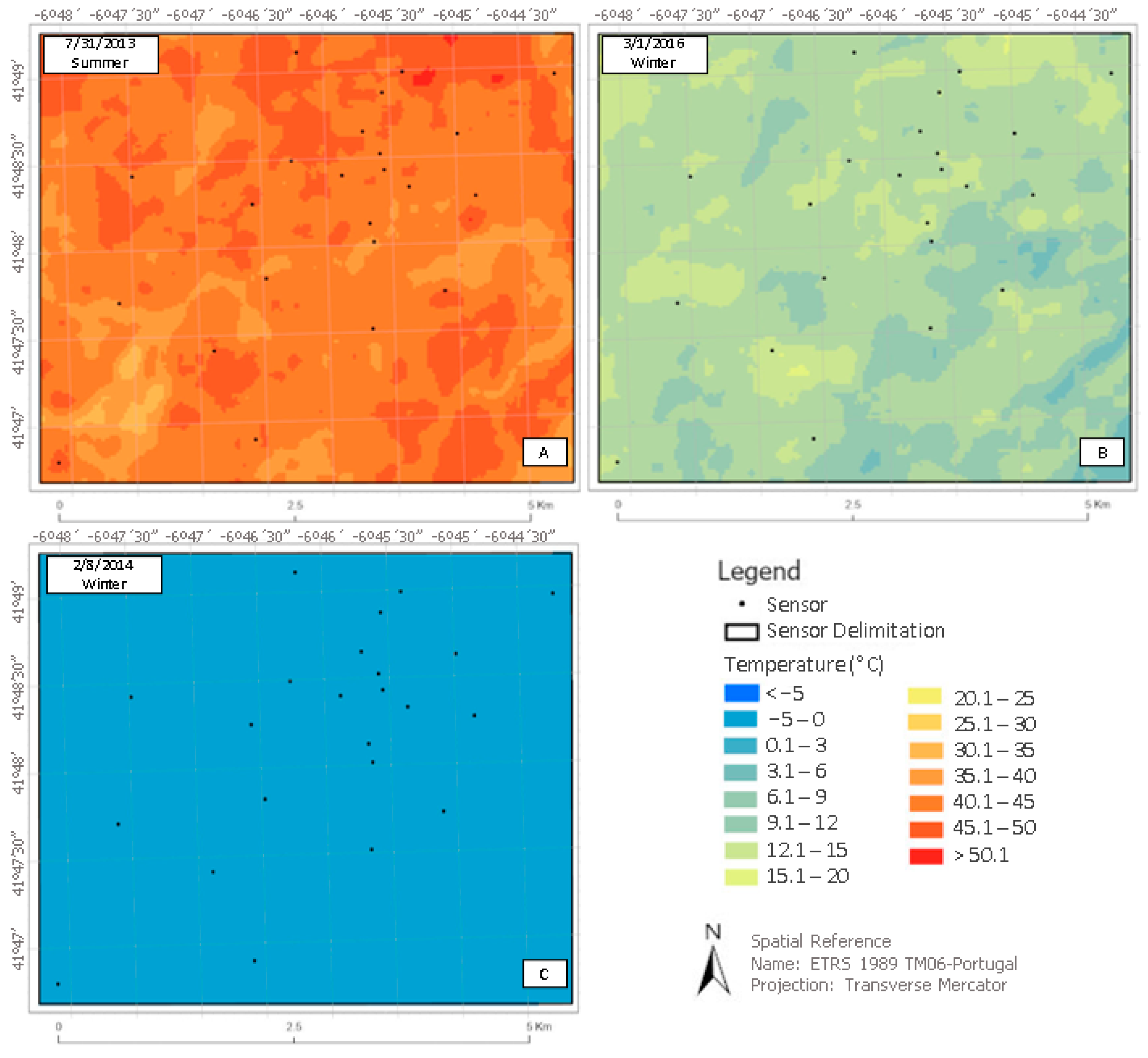Viewport: 1148px width, 1058px height.
Task: Click the scale bar under map A
Action: click(295, 518)
